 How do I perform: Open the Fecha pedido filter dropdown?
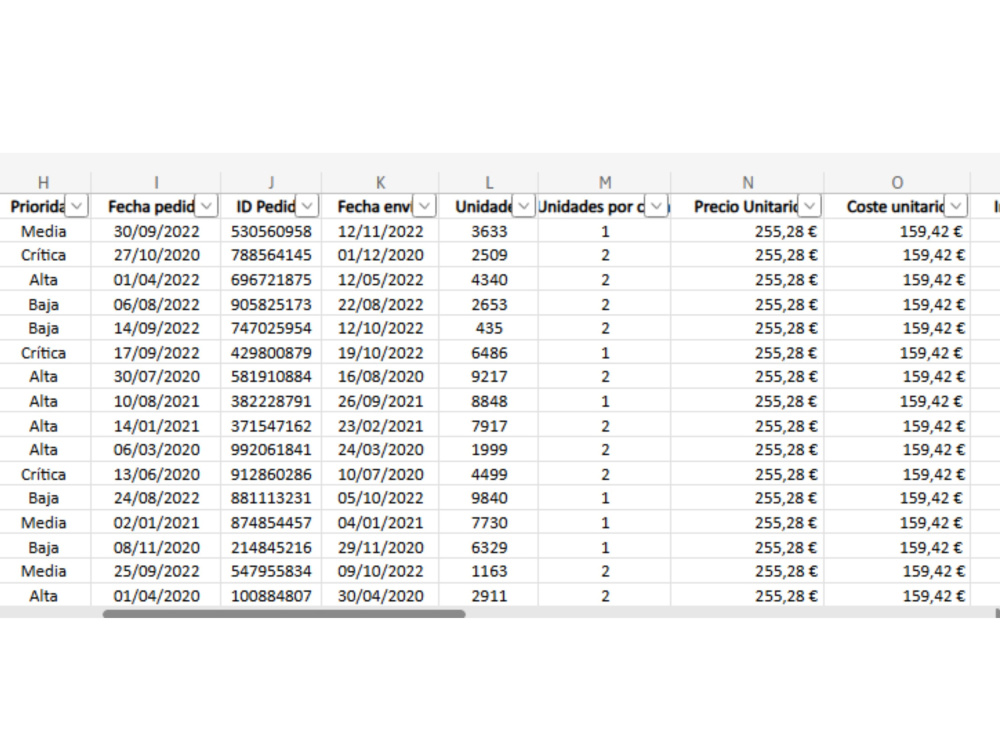(x=207, y=206)
